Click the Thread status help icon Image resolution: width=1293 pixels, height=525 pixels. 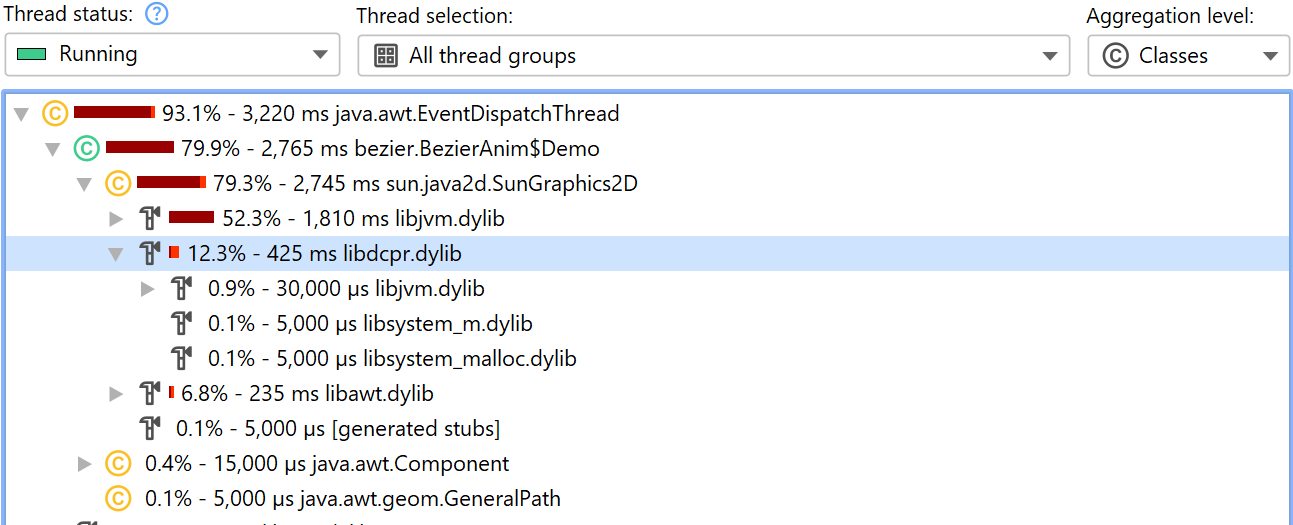[155, 16]
